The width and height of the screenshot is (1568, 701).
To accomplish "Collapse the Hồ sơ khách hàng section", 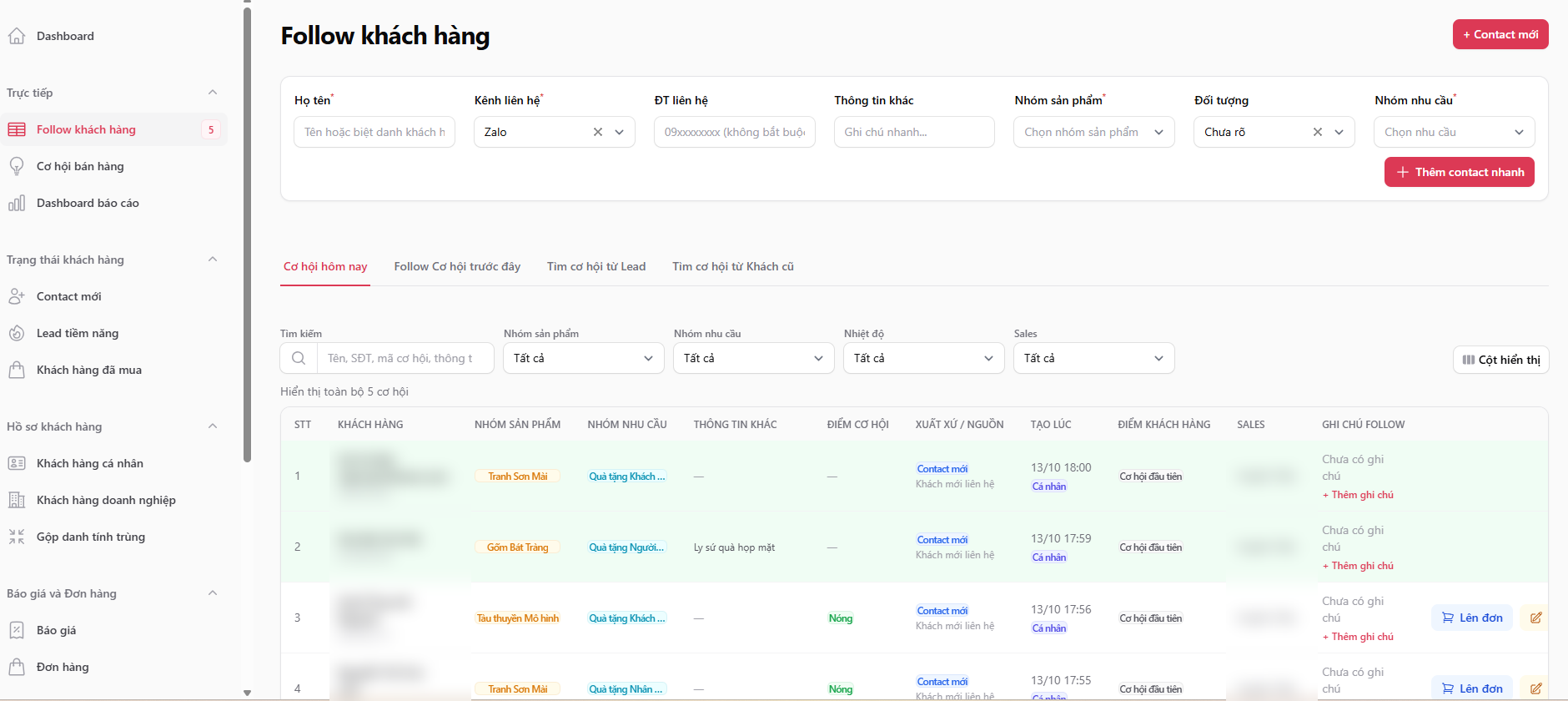I will tap(213, 426).
